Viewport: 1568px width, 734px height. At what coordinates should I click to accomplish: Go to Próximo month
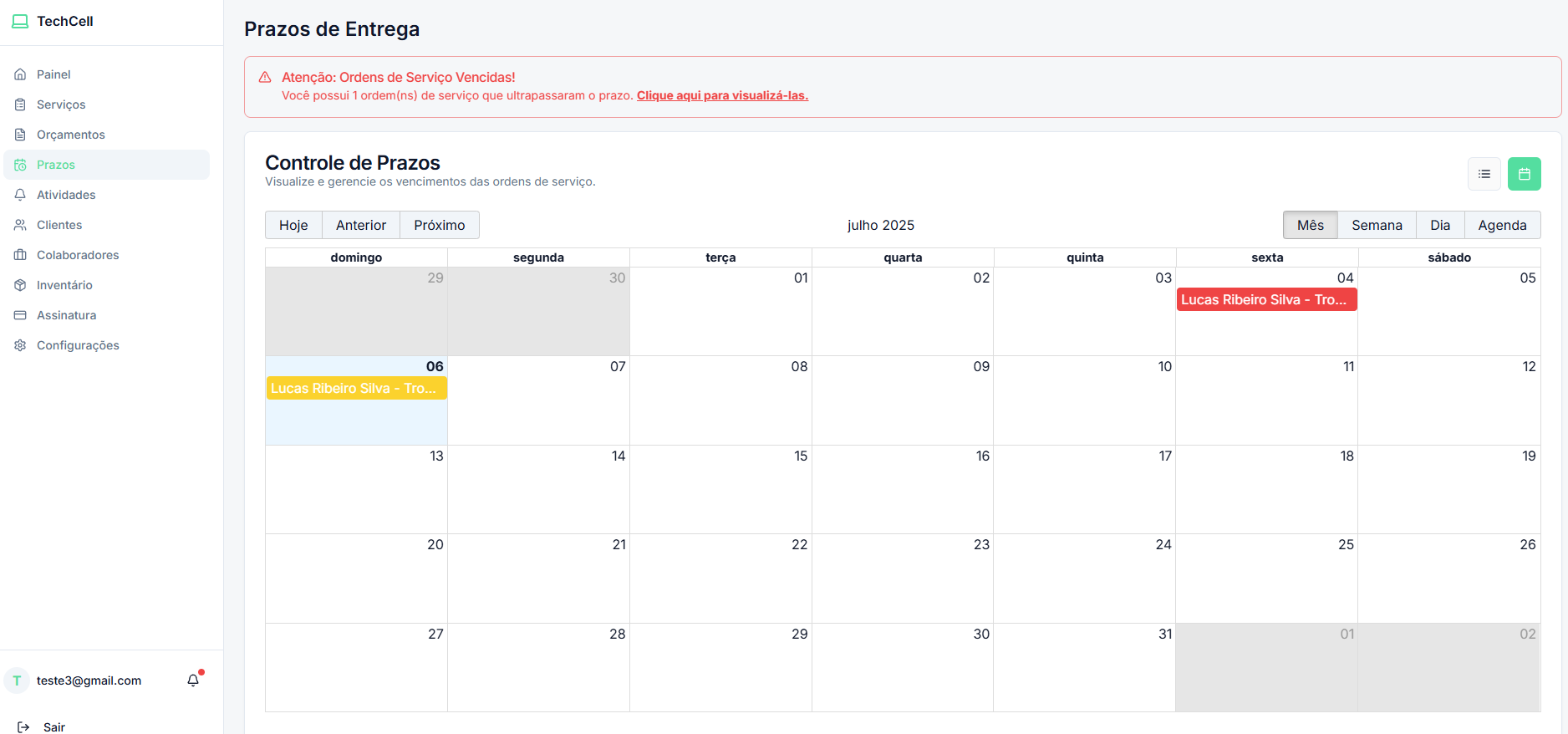pyautogui.click(x=440, y=225)
